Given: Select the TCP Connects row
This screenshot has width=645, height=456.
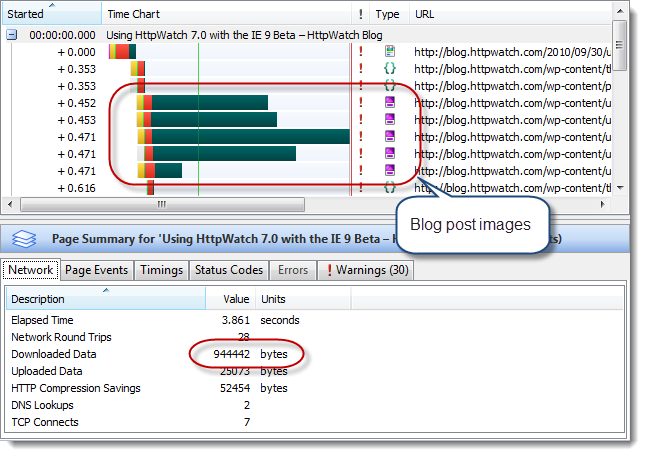Looking at the screenshot, I should point(315,422).
